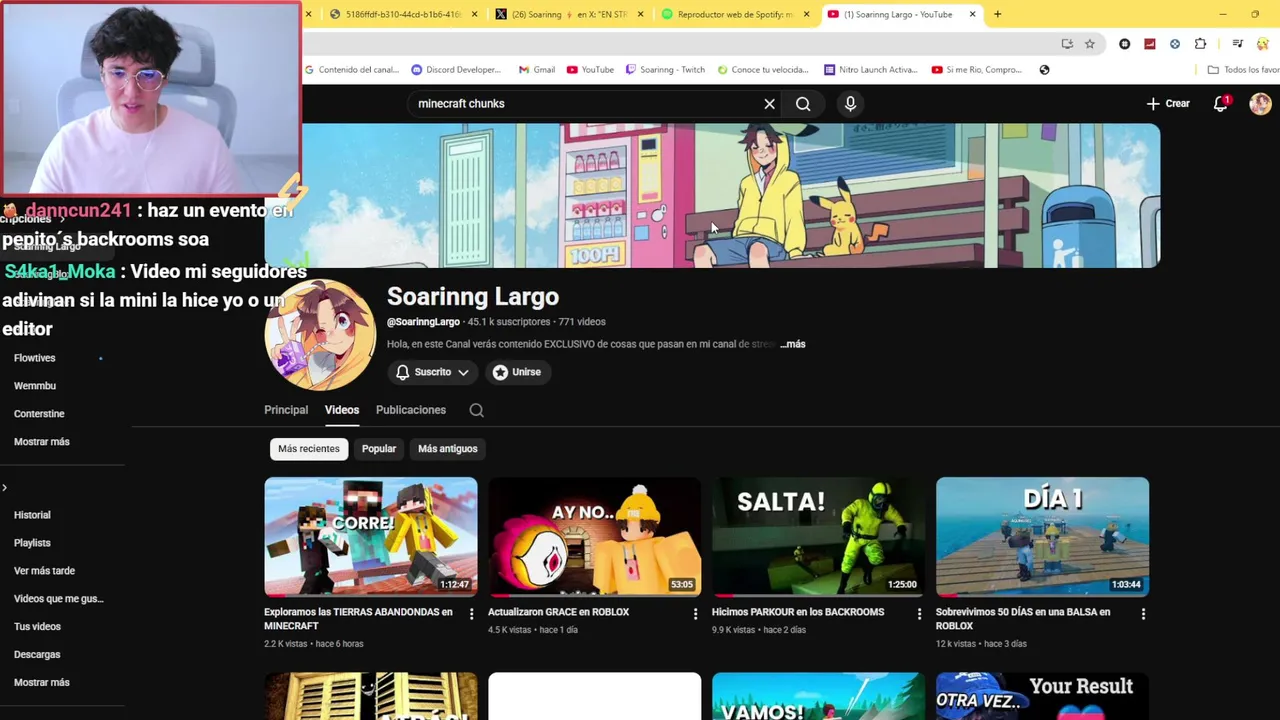Expand subscriptions with first 'Mostrar más'

coord(42,442)
